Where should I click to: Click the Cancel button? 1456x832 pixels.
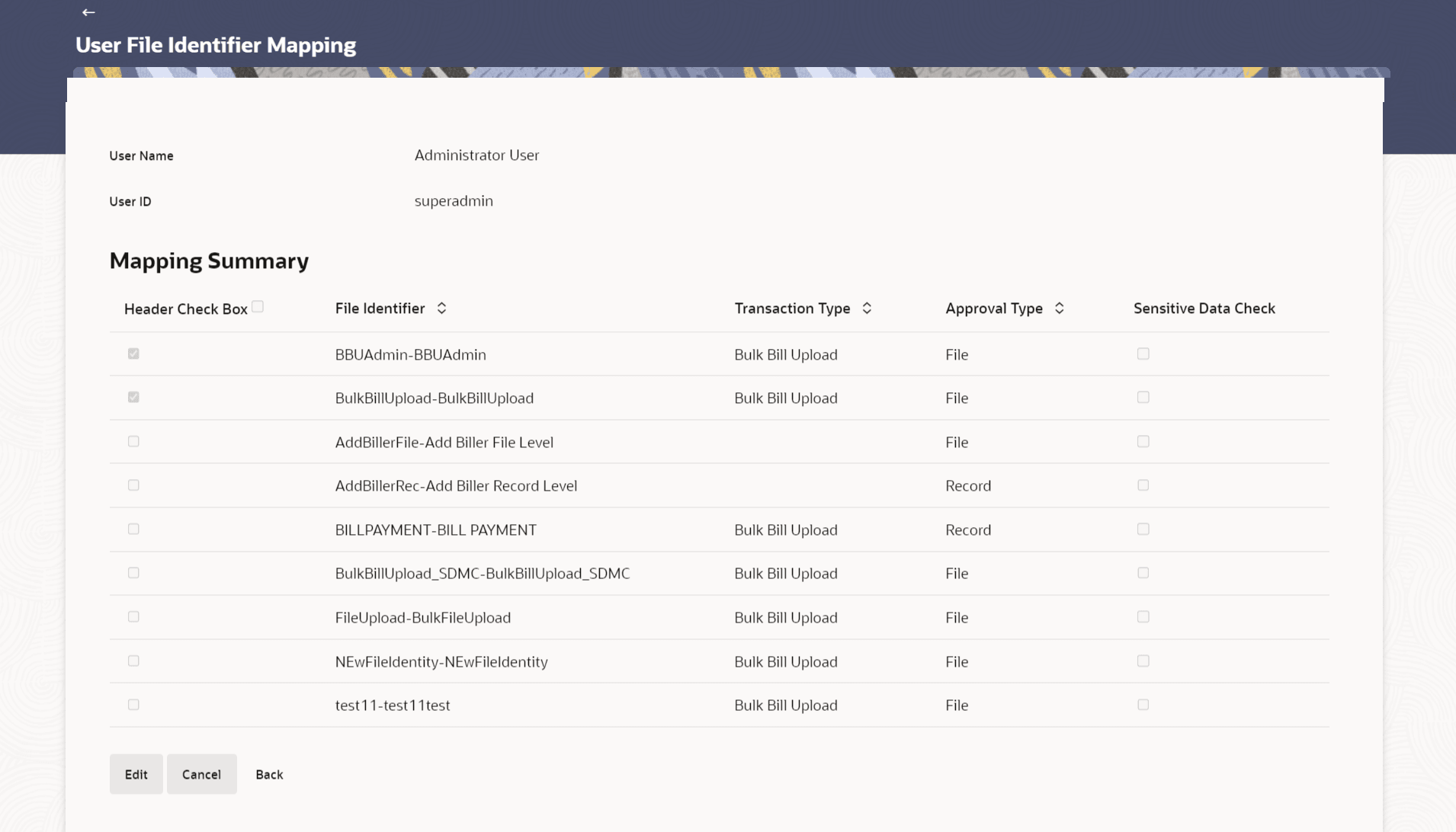pos(201,774)
